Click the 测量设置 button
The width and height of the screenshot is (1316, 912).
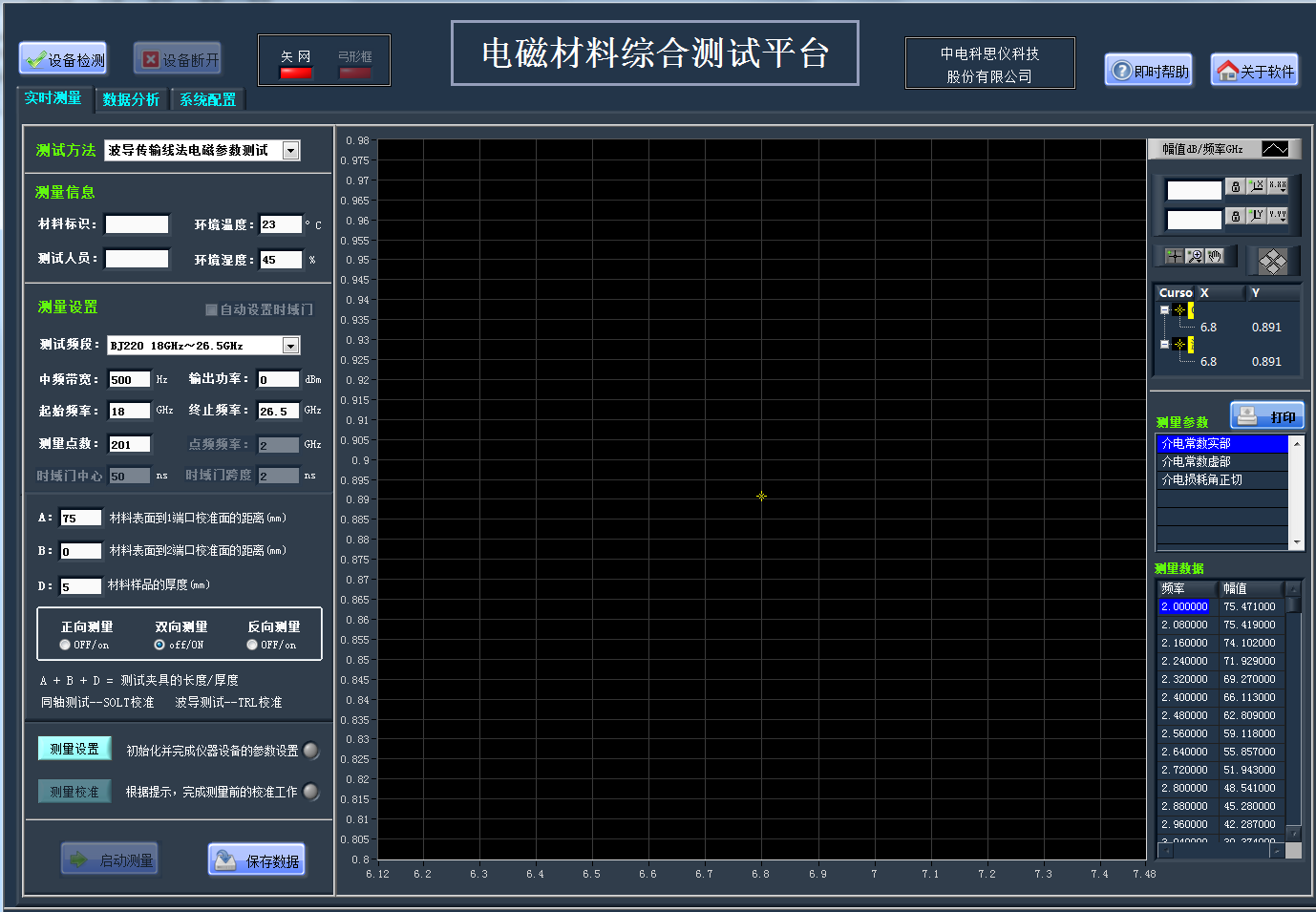pyautogui.click(x=74, y=749)
